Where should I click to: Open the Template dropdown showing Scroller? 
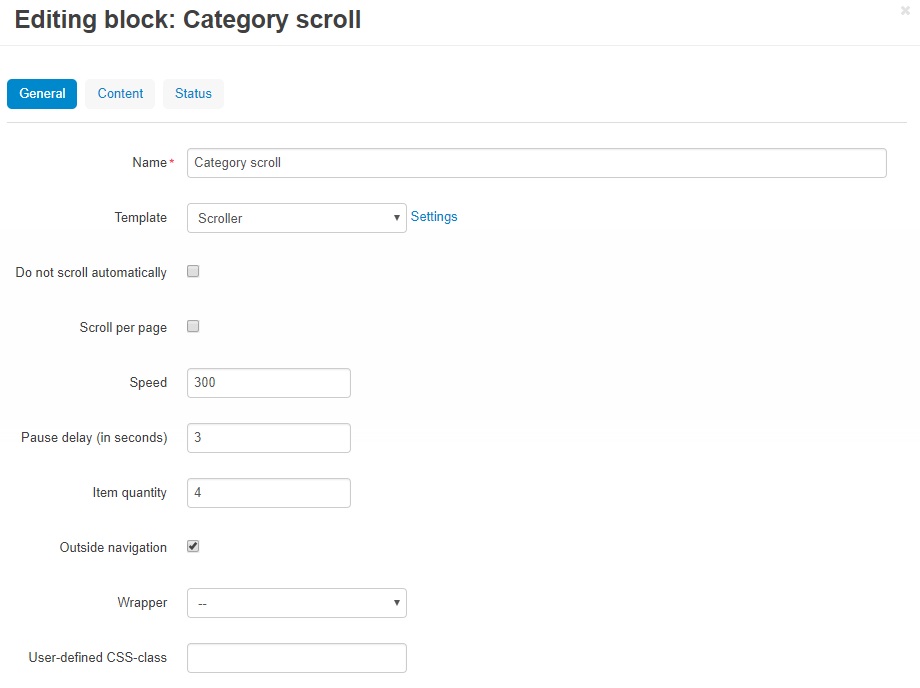296,218
